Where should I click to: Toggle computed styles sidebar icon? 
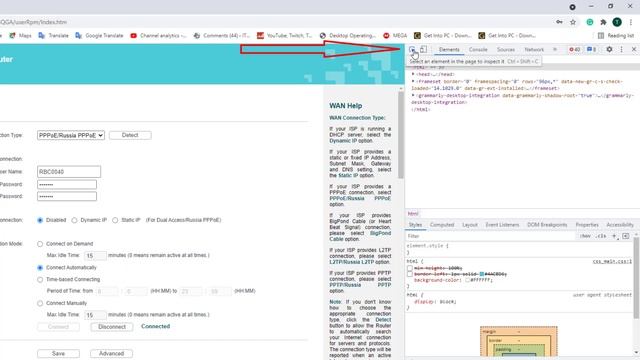625,236
